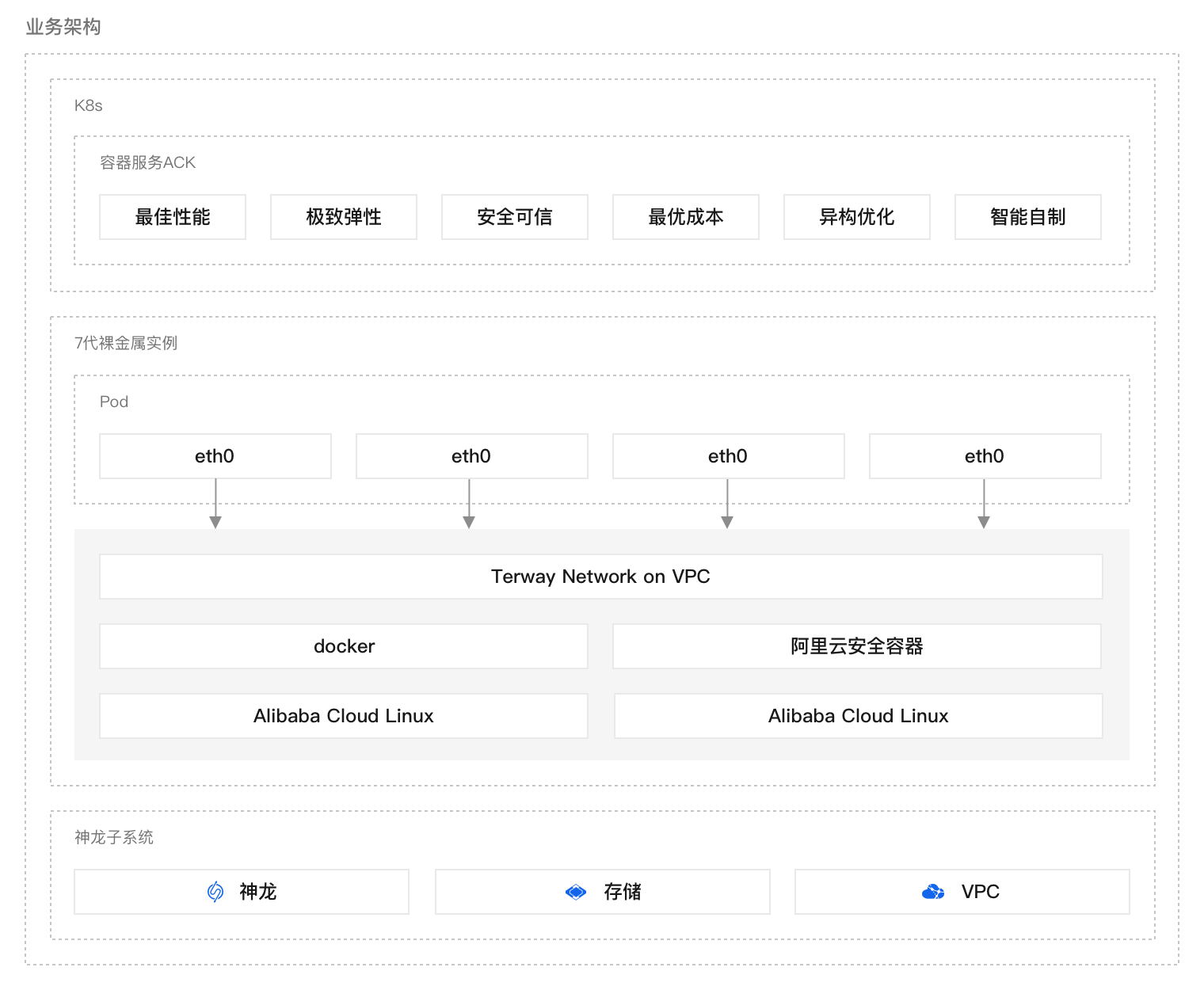Click the 阿里云安全容器 box
The width and height of the screenshot is (1204, 990).
click(857, 646)
